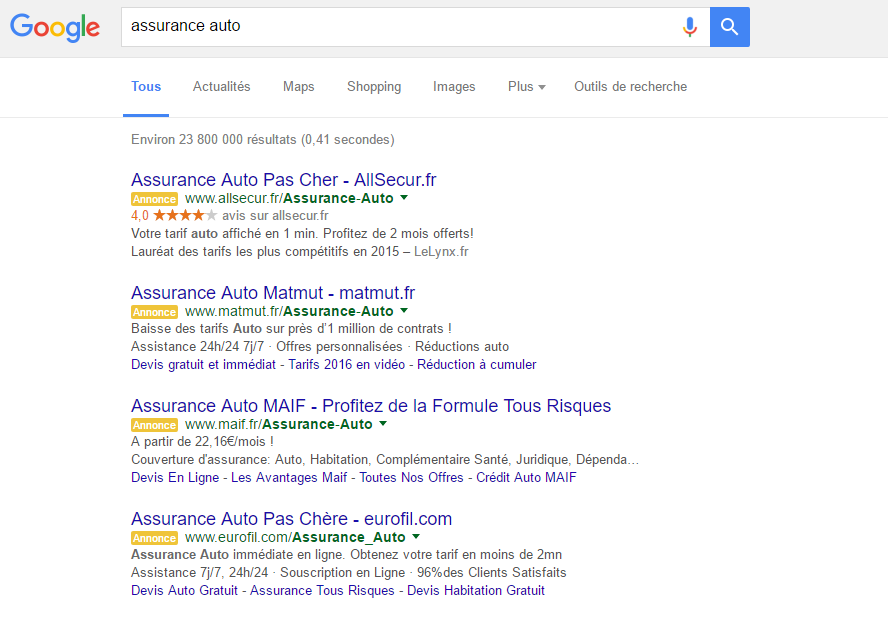Open the allsecur.fr URL dropdown arrow

[404, 198]
